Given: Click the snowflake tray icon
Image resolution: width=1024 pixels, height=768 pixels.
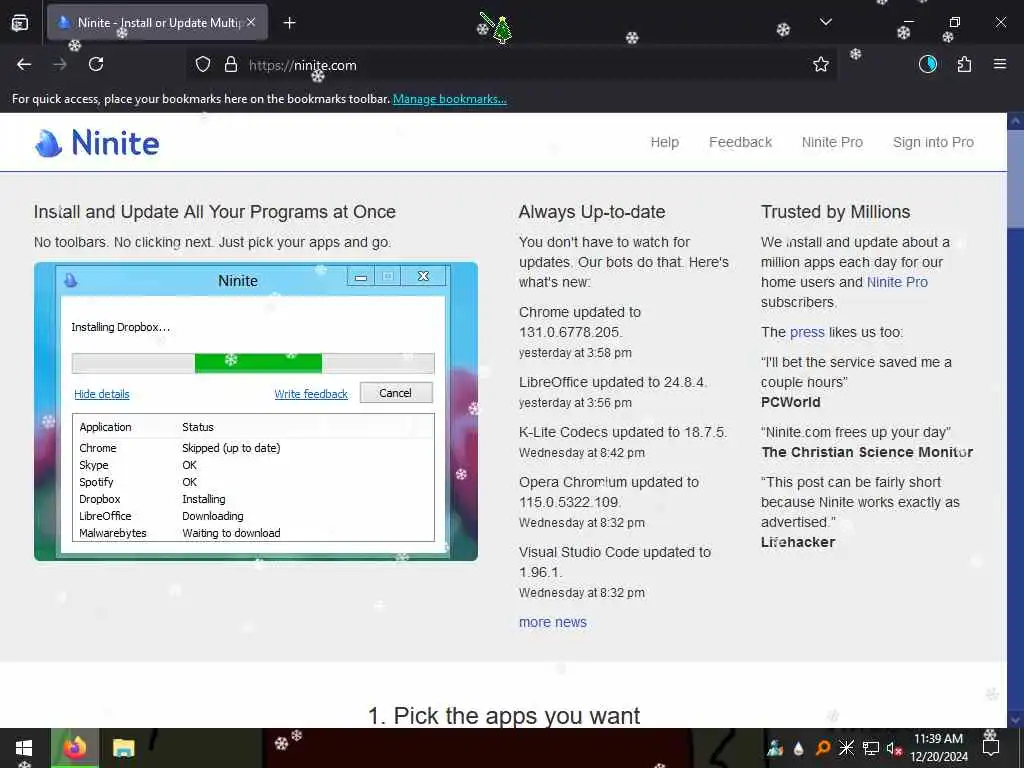Looking at the screenshot, I should coord(846,748).
